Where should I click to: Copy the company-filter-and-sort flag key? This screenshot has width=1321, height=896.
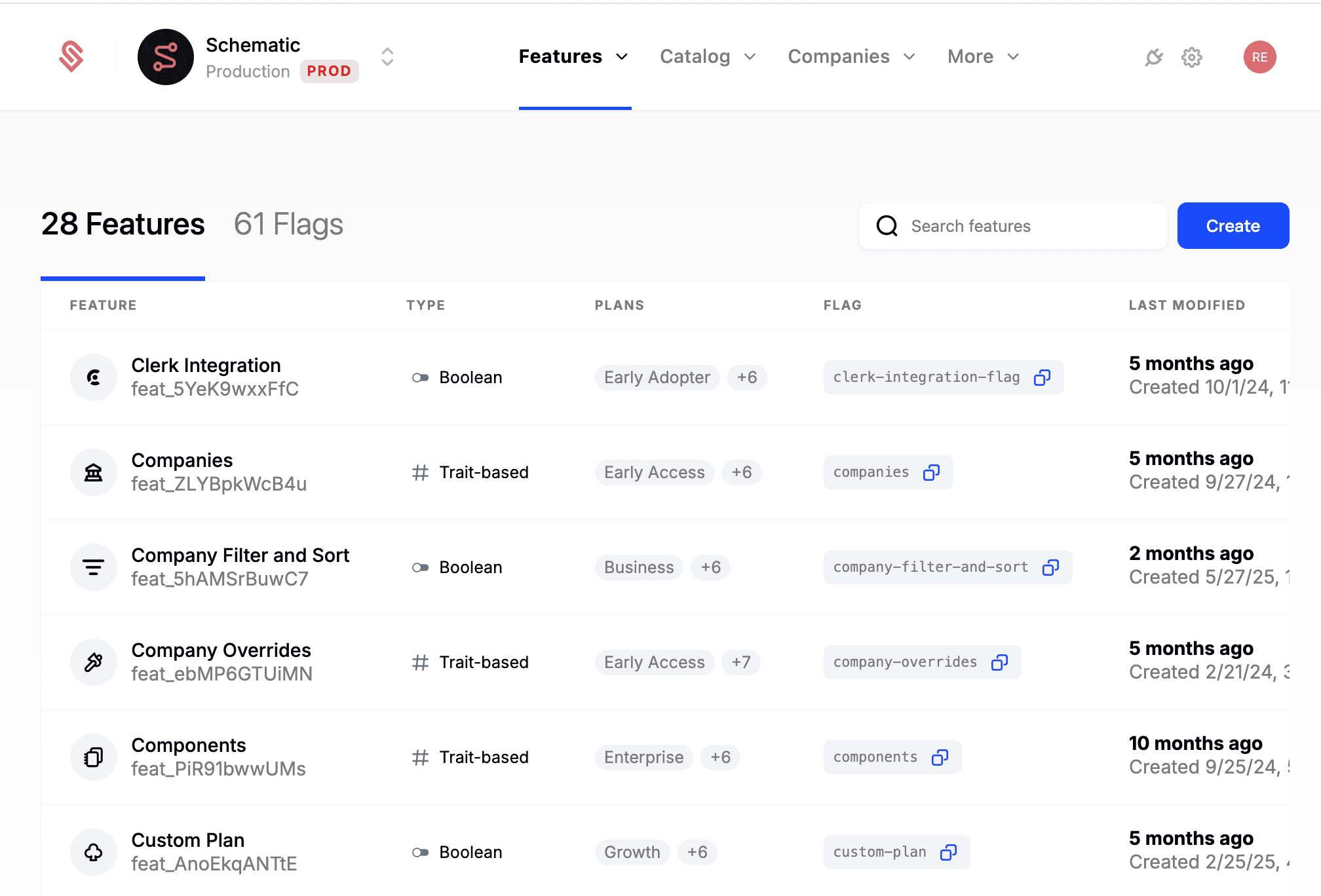(1050, 567)
